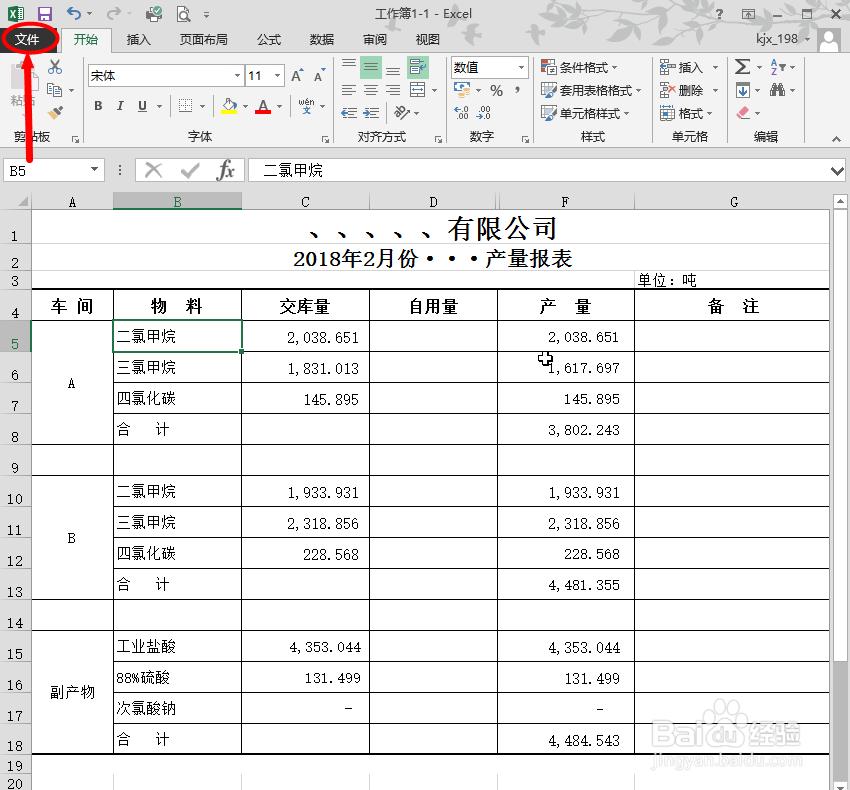Open cell borders button
Viewport: 850px width, 790px height.
[x=185, y=106]
